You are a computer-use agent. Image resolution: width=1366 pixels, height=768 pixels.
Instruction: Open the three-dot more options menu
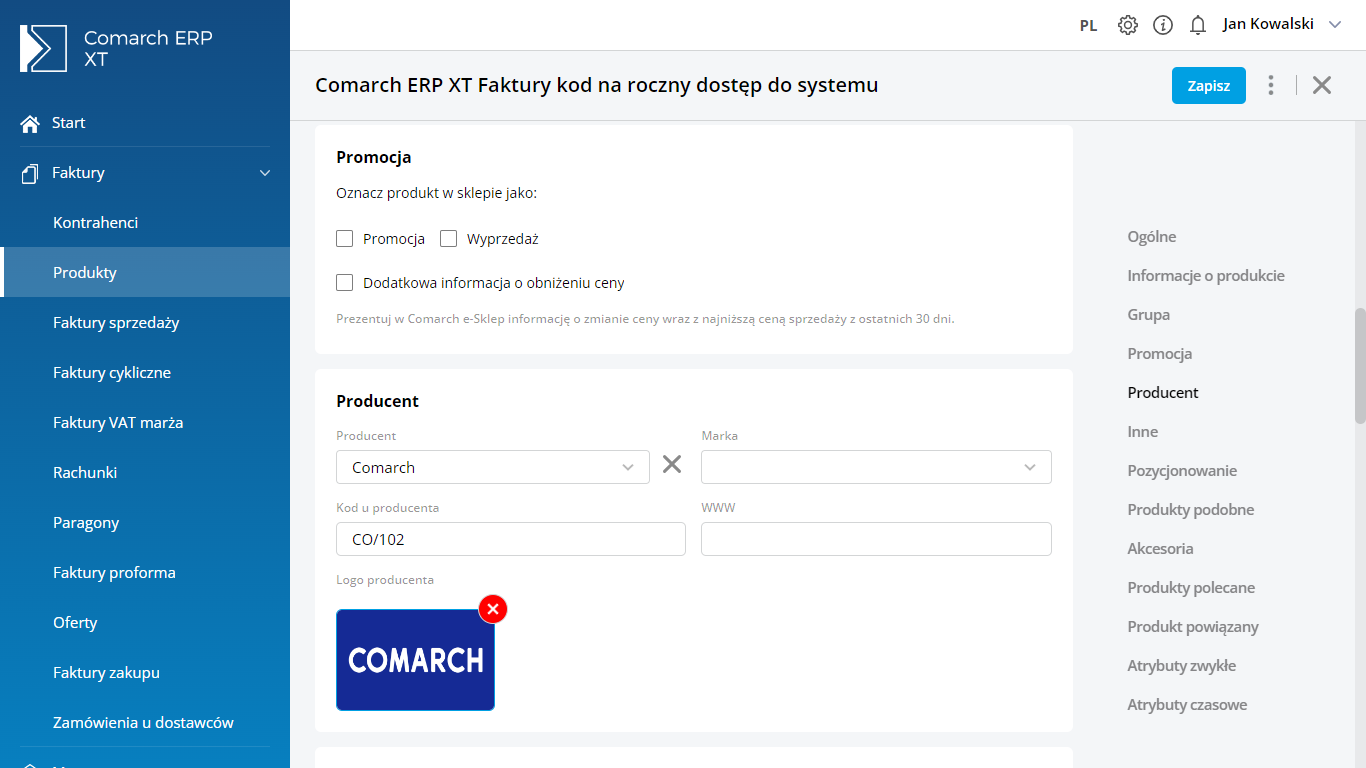pyautogui.click(x=1271, y=85)
